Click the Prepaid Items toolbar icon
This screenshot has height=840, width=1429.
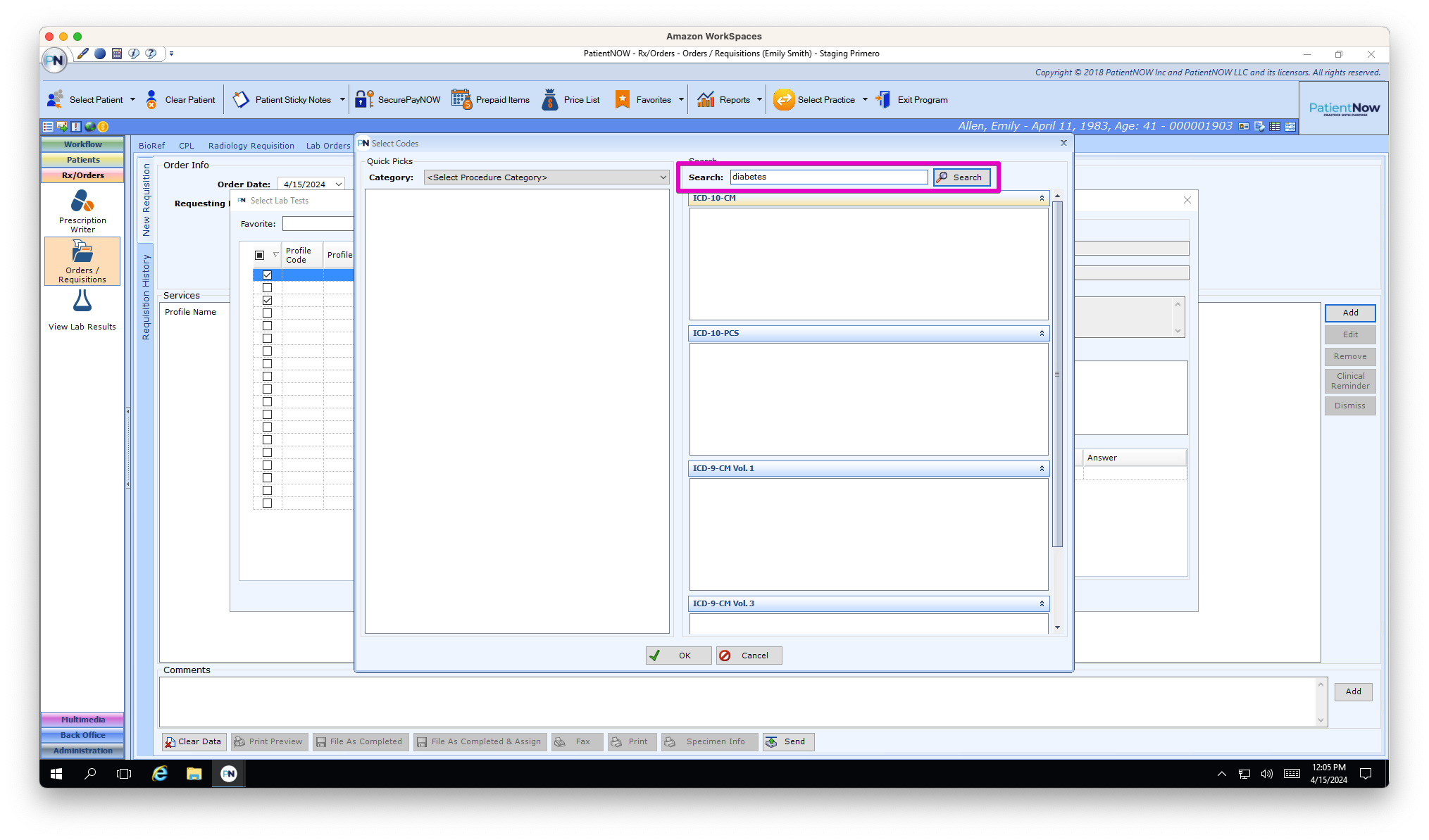[x=461, y=99]
